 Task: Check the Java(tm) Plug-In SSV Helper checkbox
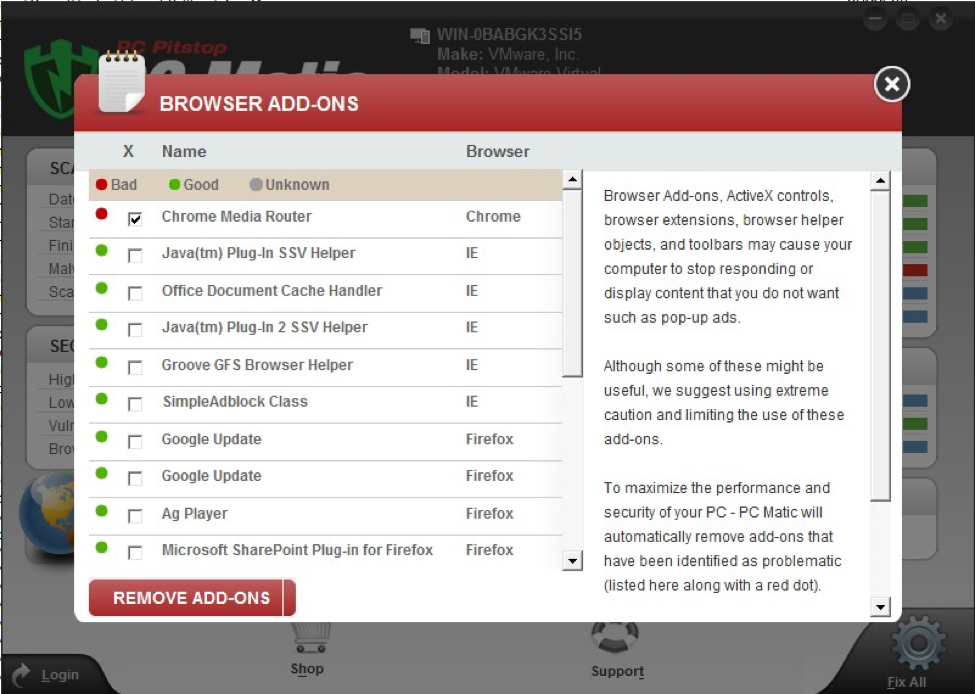click(135, 256)
